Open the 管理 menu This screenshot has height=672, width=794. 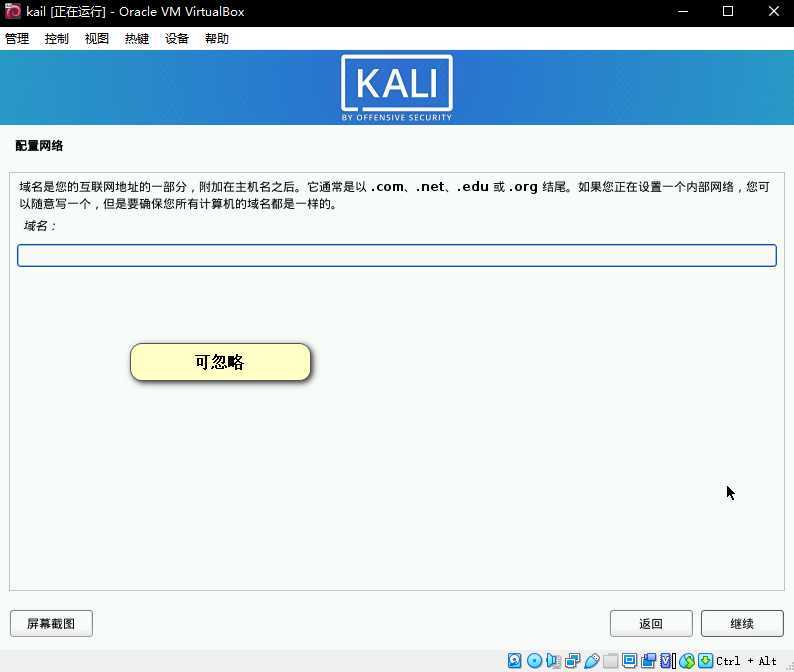click(17, 38)
